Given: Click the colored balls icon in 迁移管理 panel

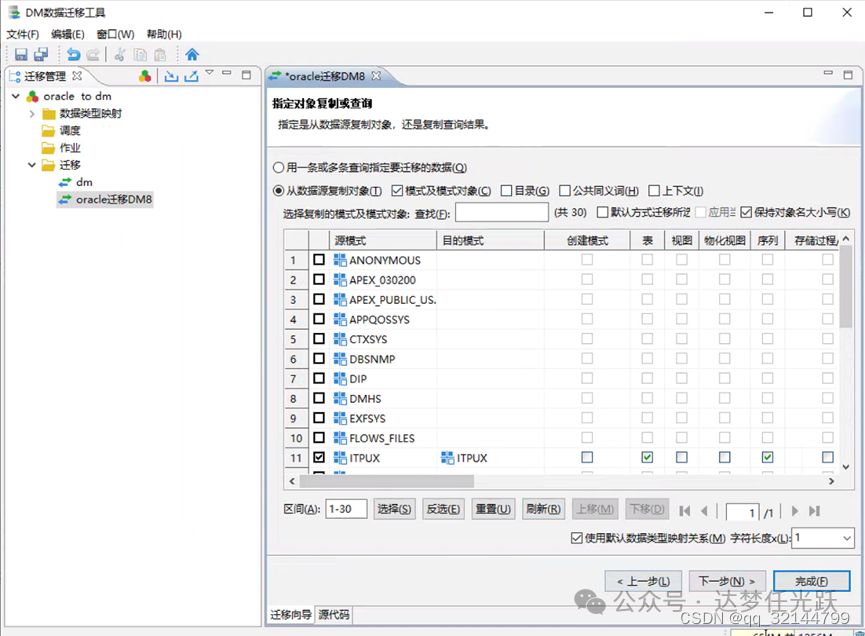Looking at the screenshot, I should click(145, 76).
